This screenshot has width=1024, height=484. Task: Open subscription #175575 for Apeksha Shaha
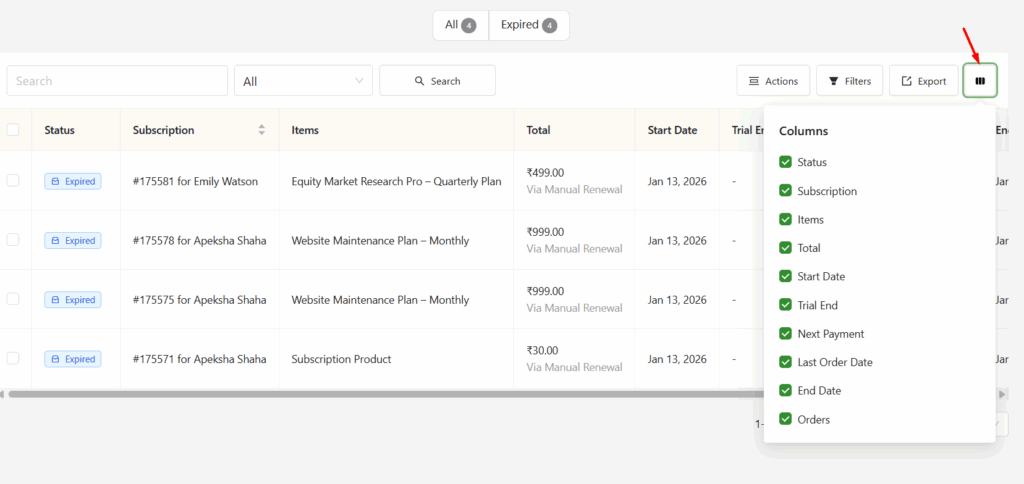[199, 300]
